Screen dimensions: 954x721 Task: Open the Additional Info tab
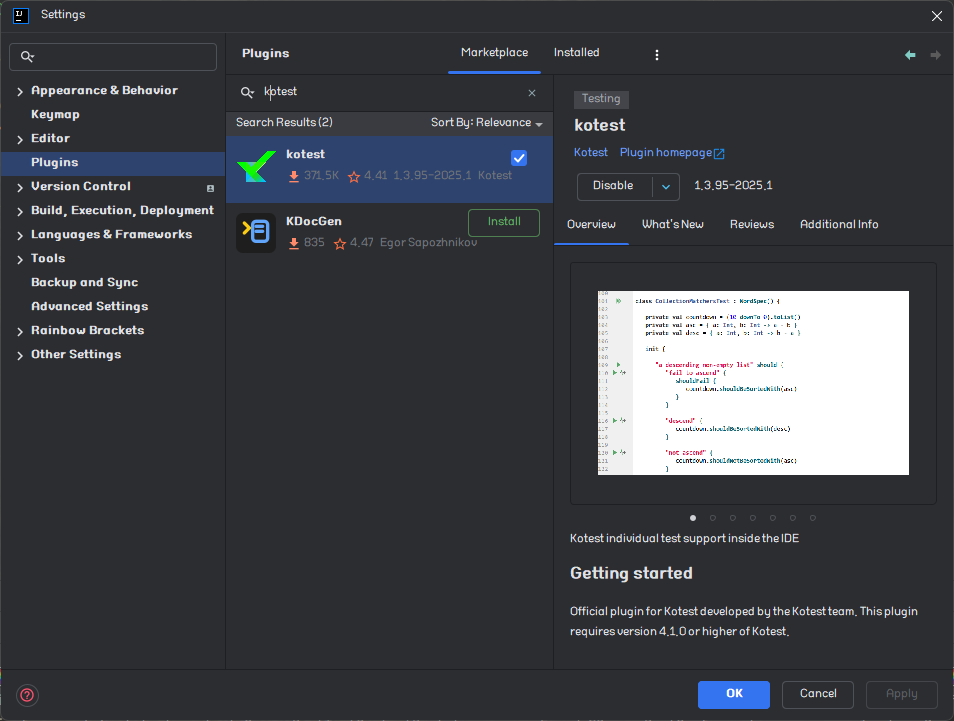[x=839, y=225]
